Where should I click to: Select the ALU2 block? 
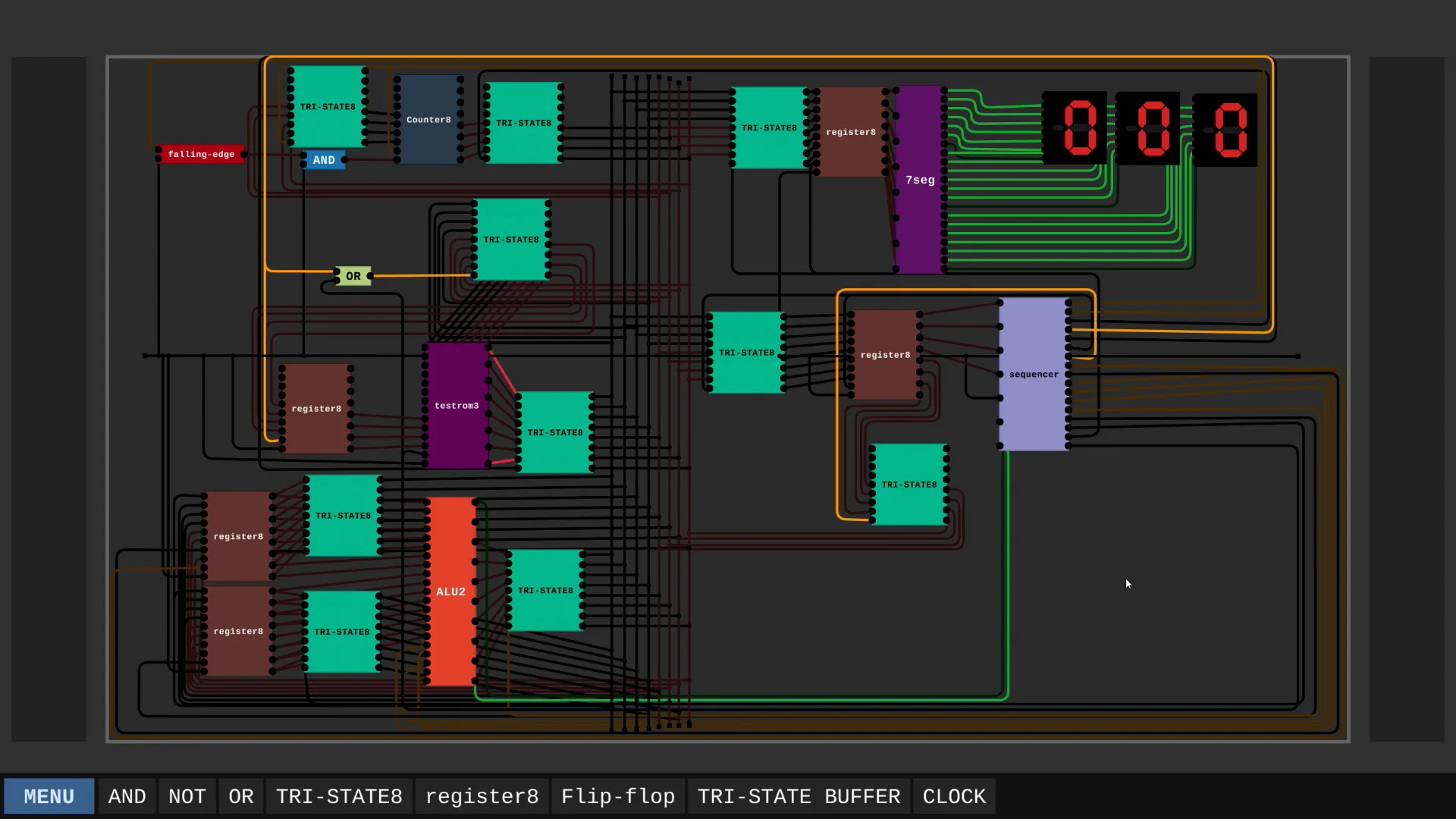(x=451, y=591)
